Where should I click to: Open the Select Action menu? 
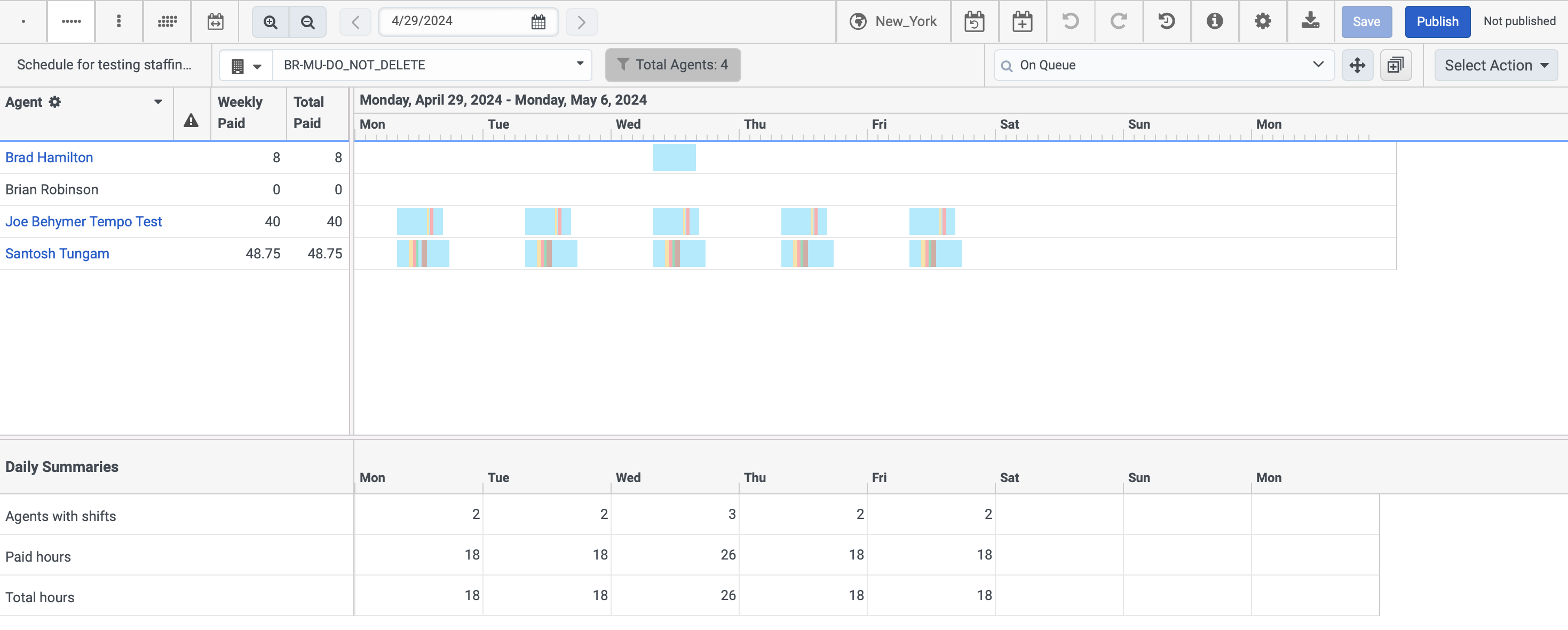[x=1495, y=65]
